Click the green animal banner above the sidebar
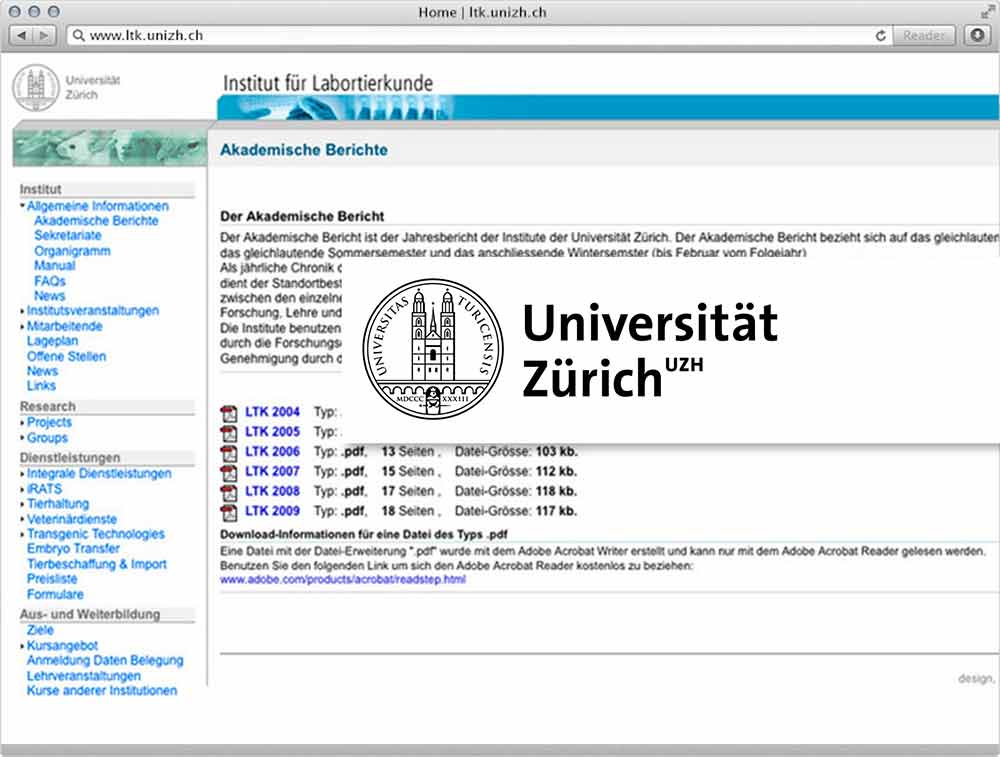The height and width of the screenshot is (757, 1000). click(109, 147)
